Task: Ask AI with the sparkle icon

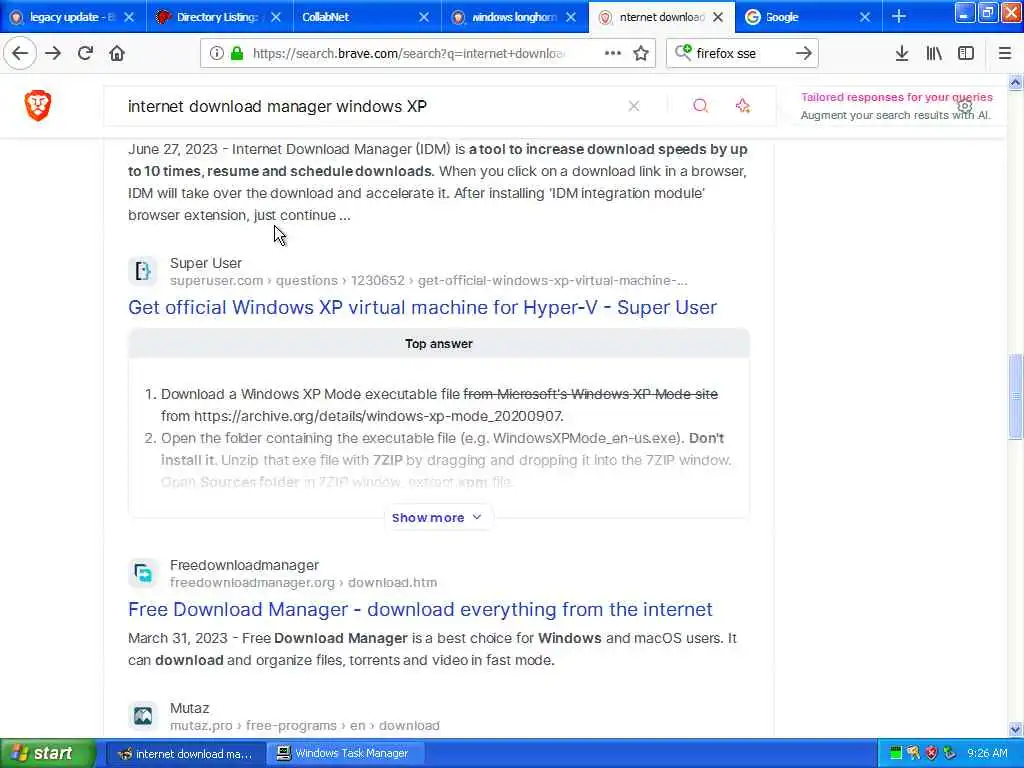Action: pyautogui.click(x=743, y=106)
